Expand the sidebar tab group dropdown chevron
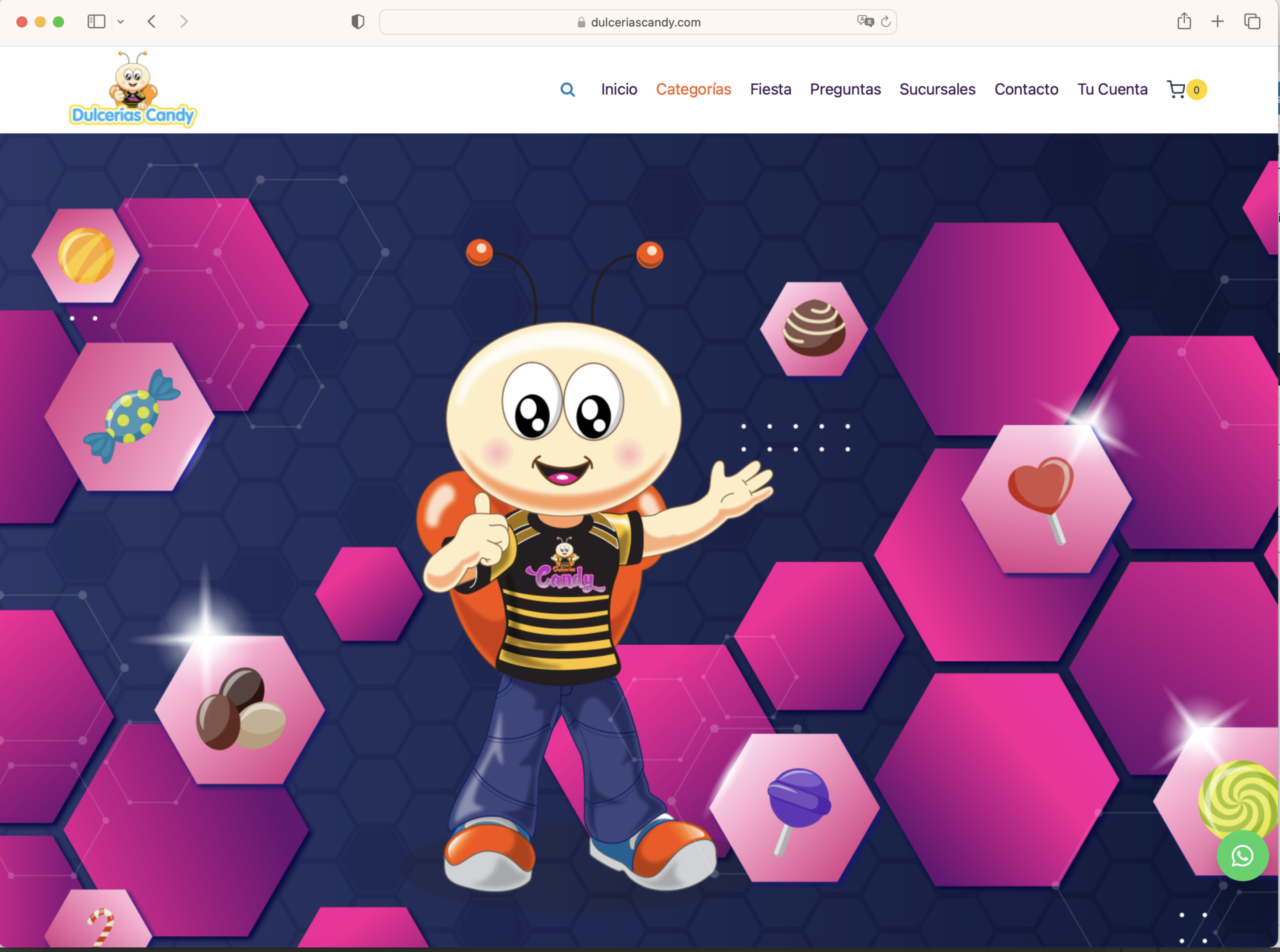Screen dimensions: 1280x952 [120, 22]
